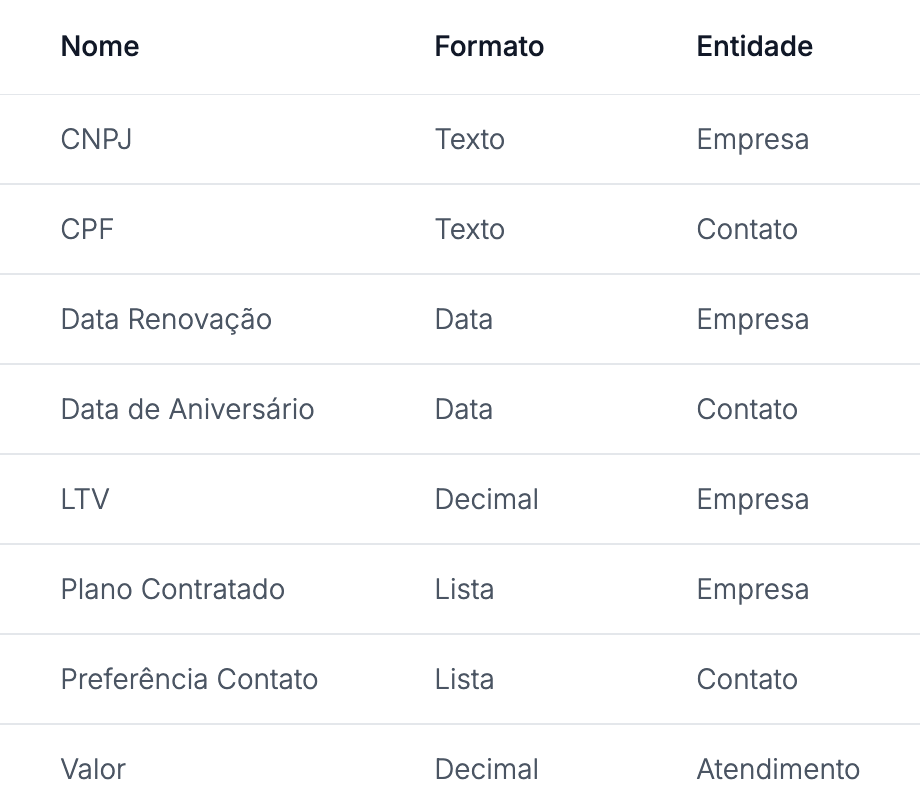Click the Nome column header

(x=100, y=46)
